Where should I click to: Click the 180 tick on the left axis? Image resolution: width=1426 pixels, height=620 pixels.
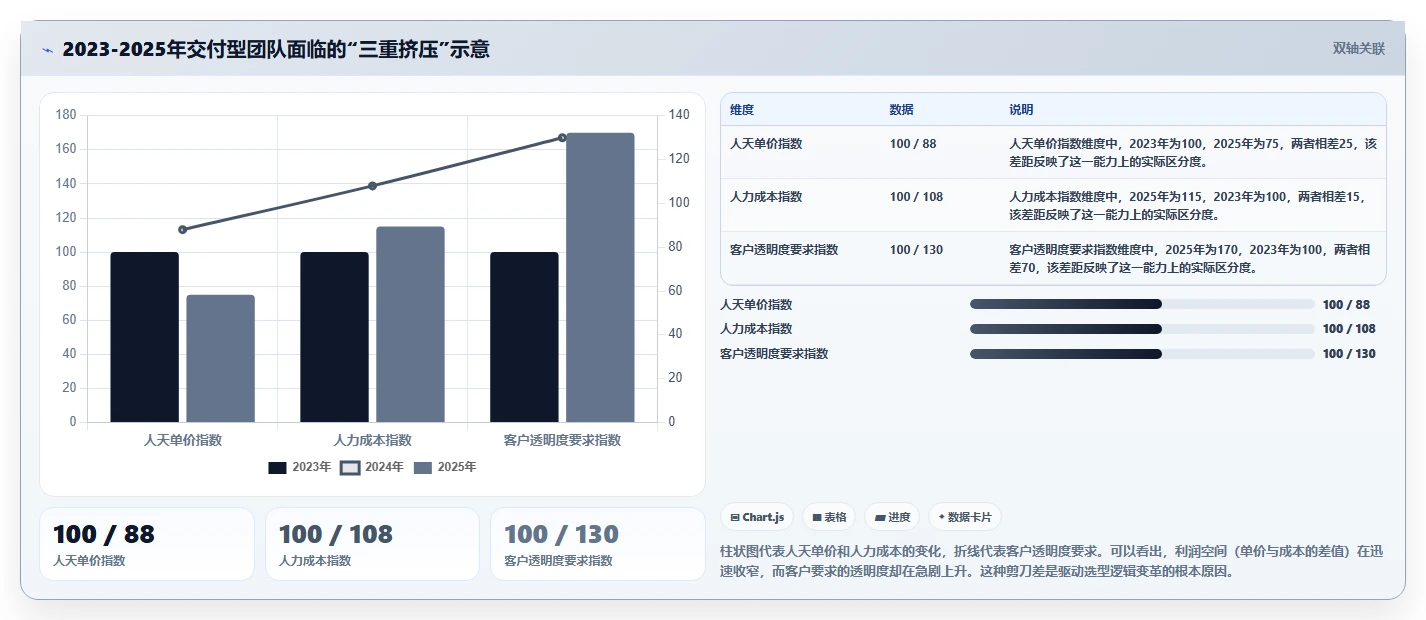66,115
